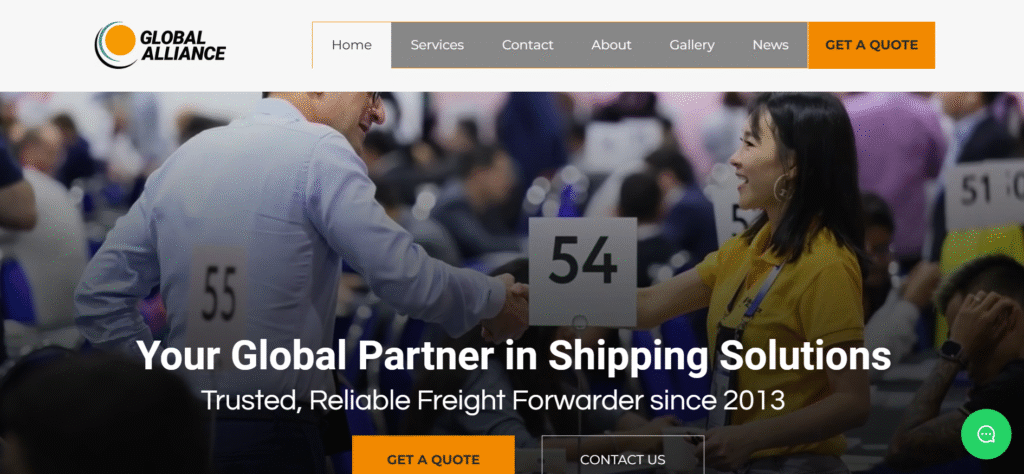
Task: Click the orange globe logo icon
Action: point(116,45)
